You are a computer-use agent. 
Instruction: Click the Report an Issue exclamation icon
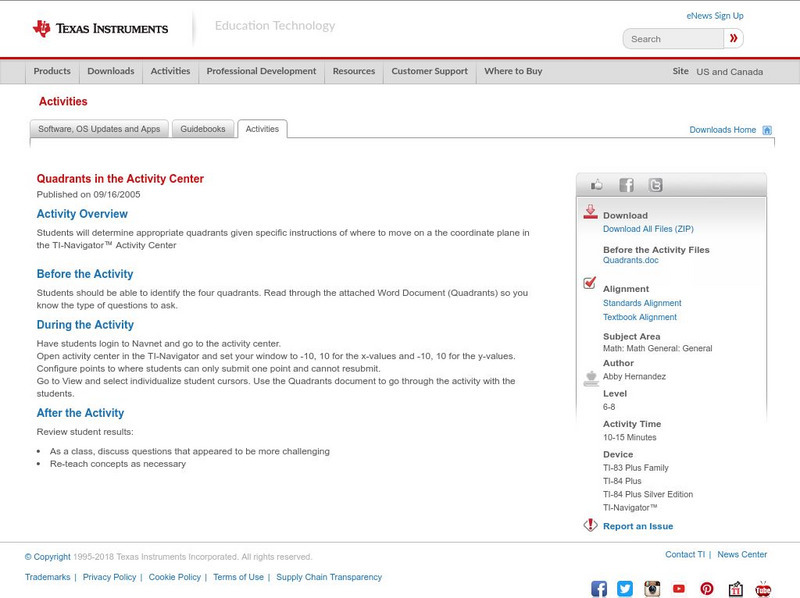pyautogui.click(x=589, y=524)
